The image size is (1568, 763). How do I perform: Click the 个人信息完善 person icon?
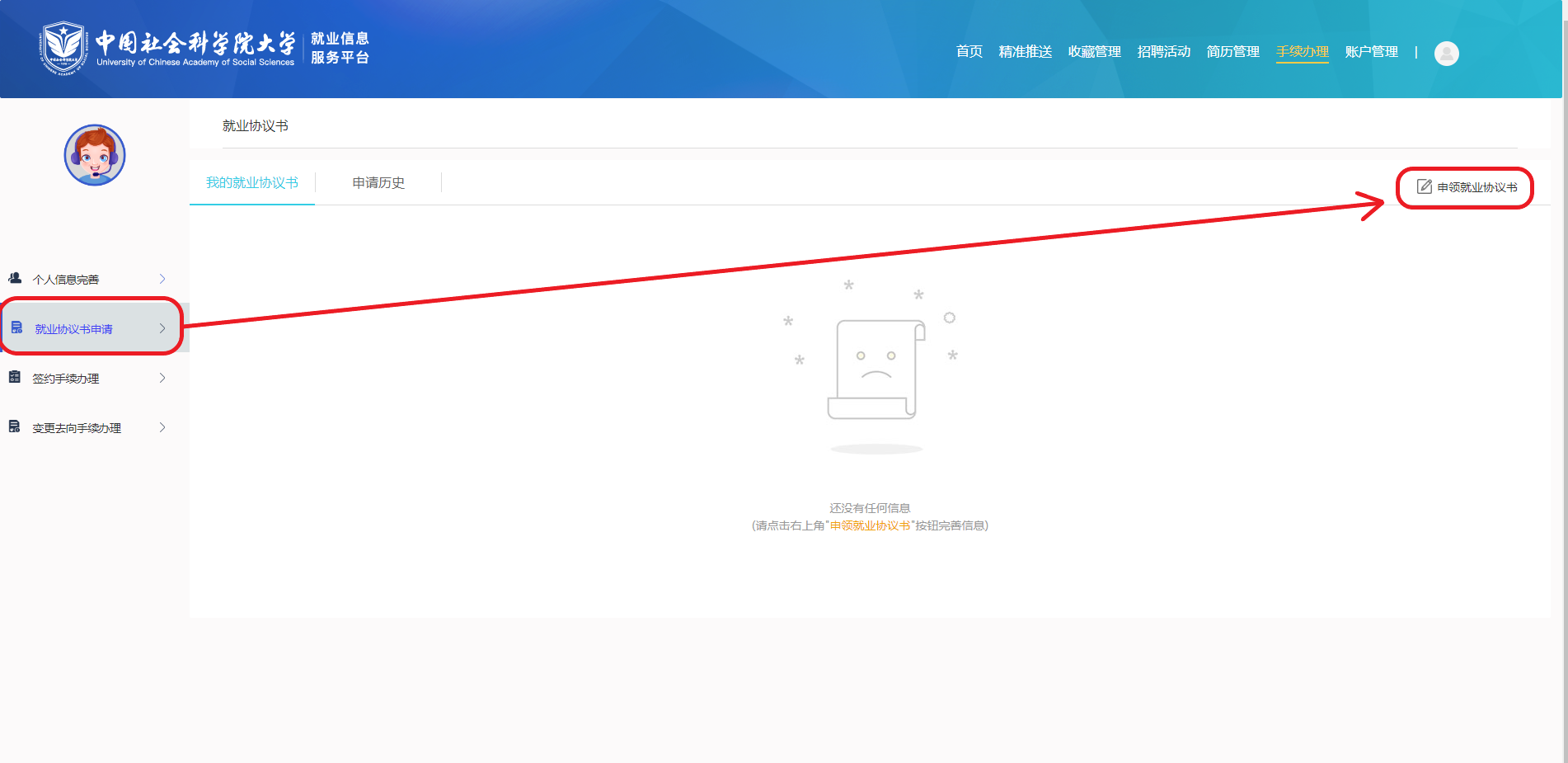(x=15, y=279)
